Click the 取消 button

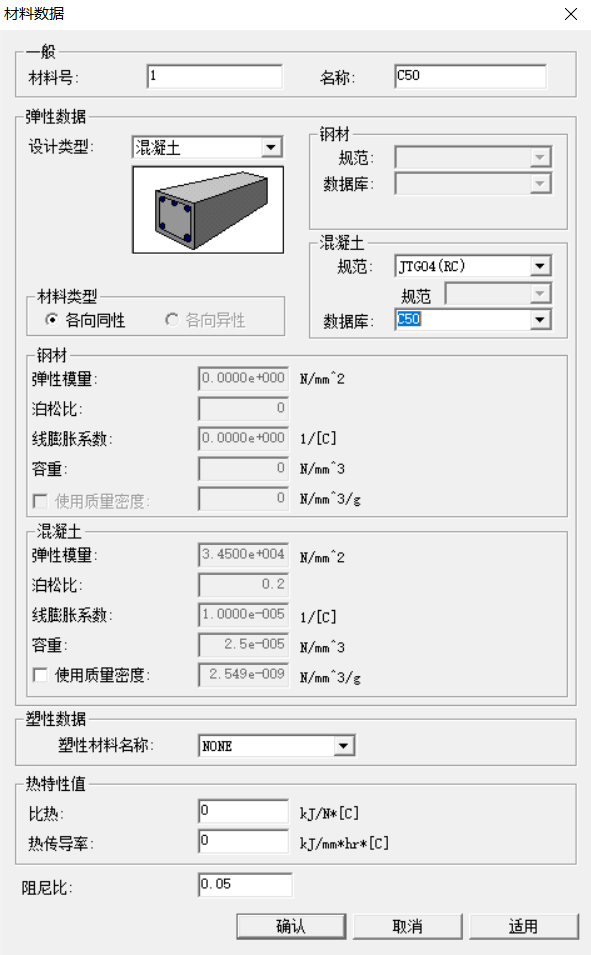click(408, 926)
